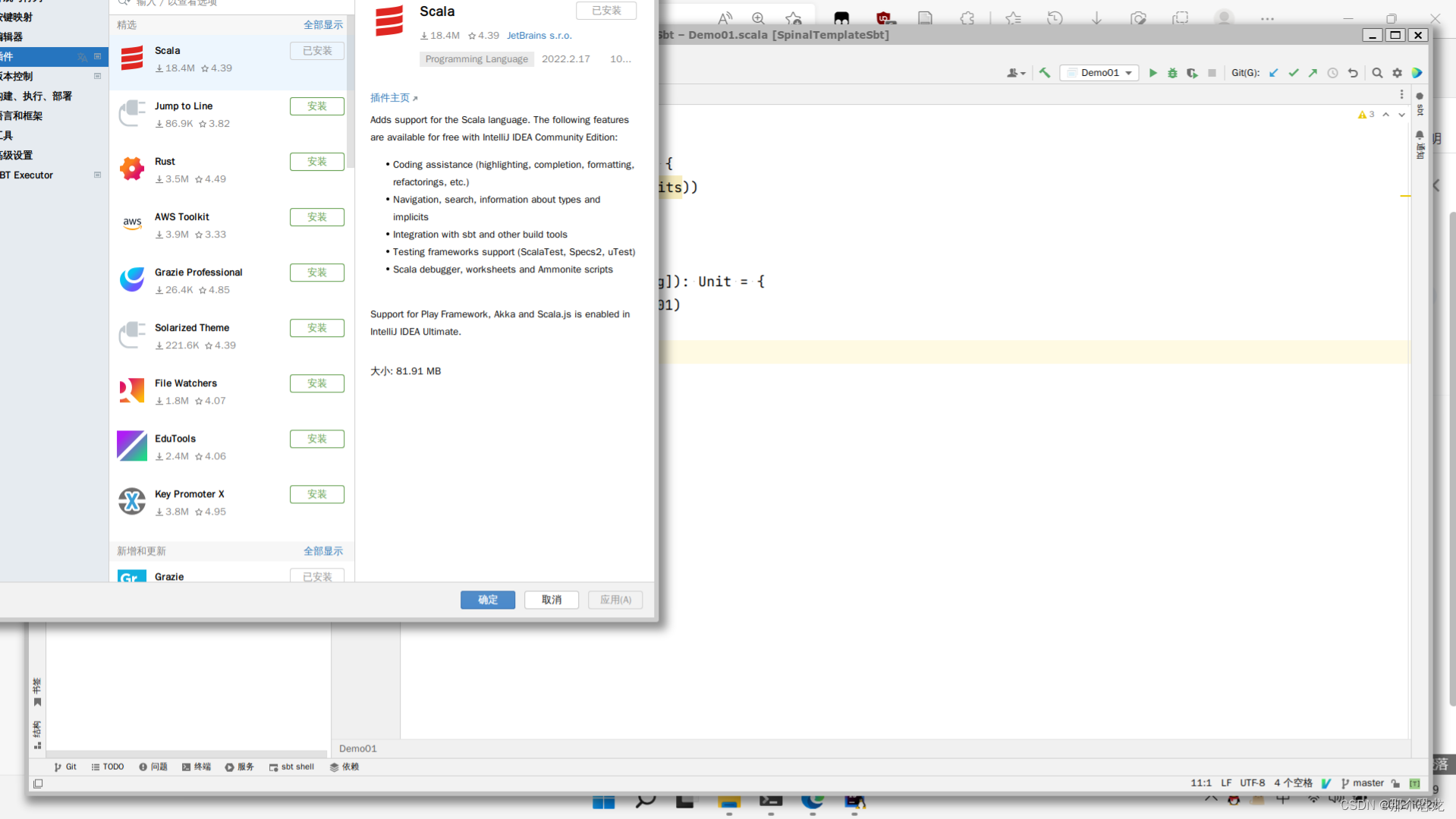
Task: Click the Programming Language tag
Action: click(x=476, y=59)
